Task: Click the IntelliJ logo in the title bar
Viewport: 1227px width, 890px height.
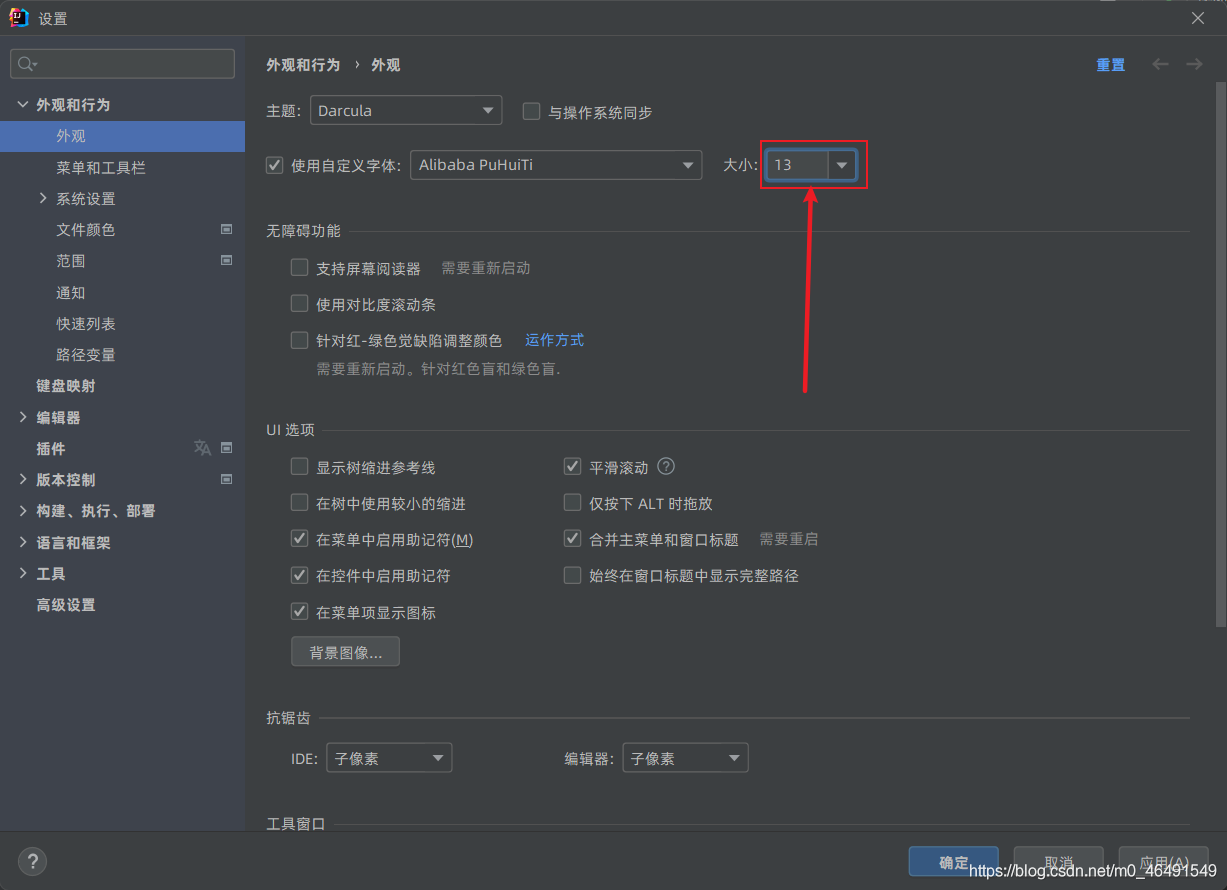Action: [18, 17]
